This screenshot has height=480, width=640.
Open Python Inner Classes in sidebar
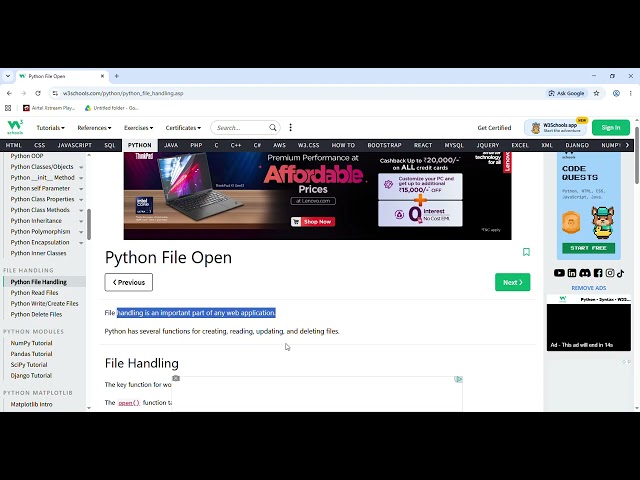click(38, 253)
